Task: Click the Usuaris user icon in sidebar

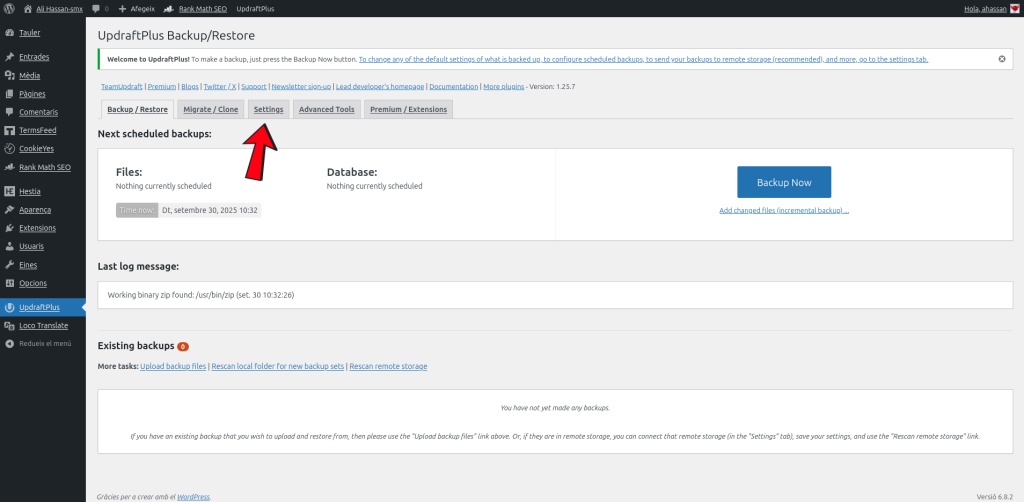Action: (9, 246)
